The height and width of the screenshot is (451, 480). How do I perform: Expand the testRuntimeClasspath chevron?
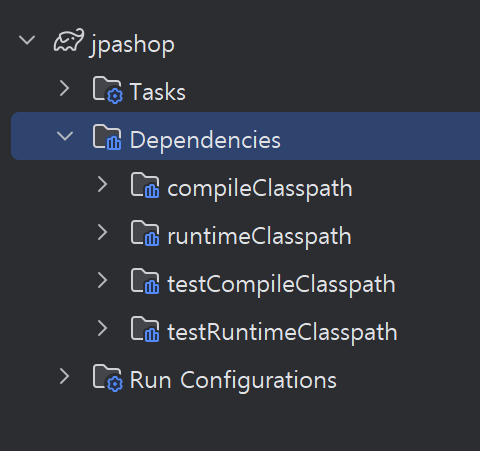(103, 329)
